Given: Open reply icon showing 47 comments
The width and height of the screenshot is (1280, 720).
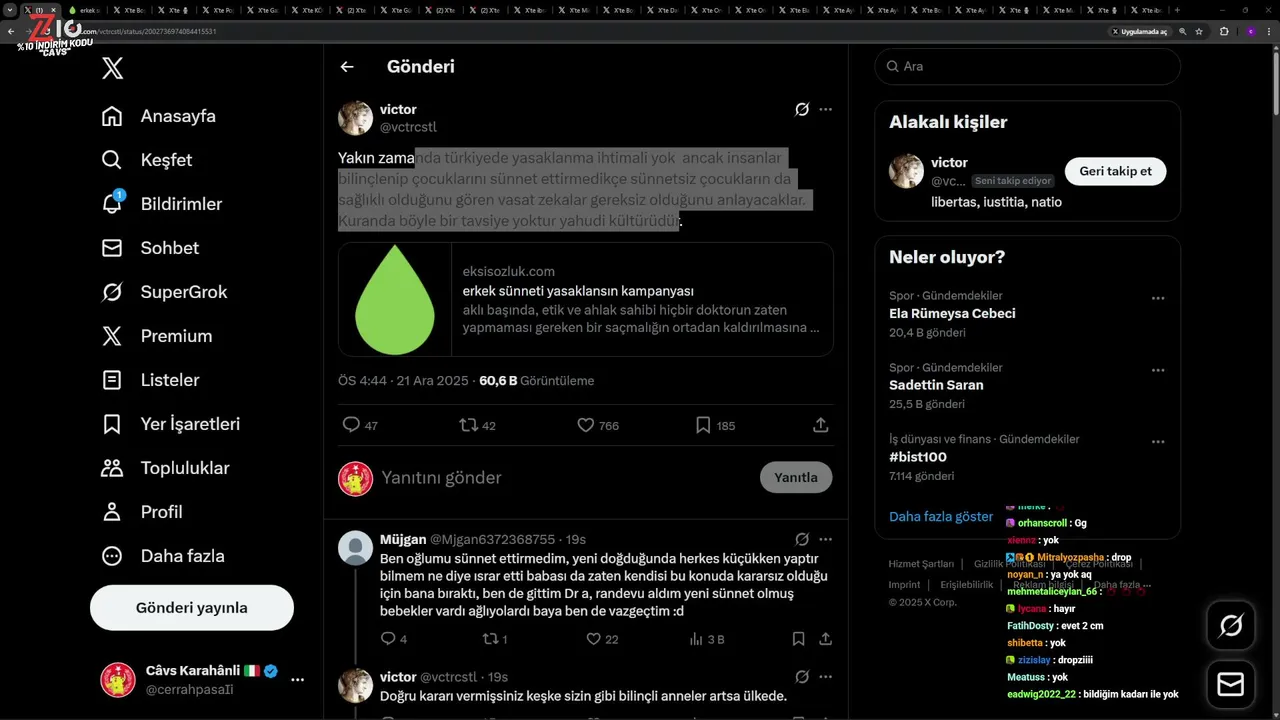Looking at the screenshot, I should [x=351, y=425].
